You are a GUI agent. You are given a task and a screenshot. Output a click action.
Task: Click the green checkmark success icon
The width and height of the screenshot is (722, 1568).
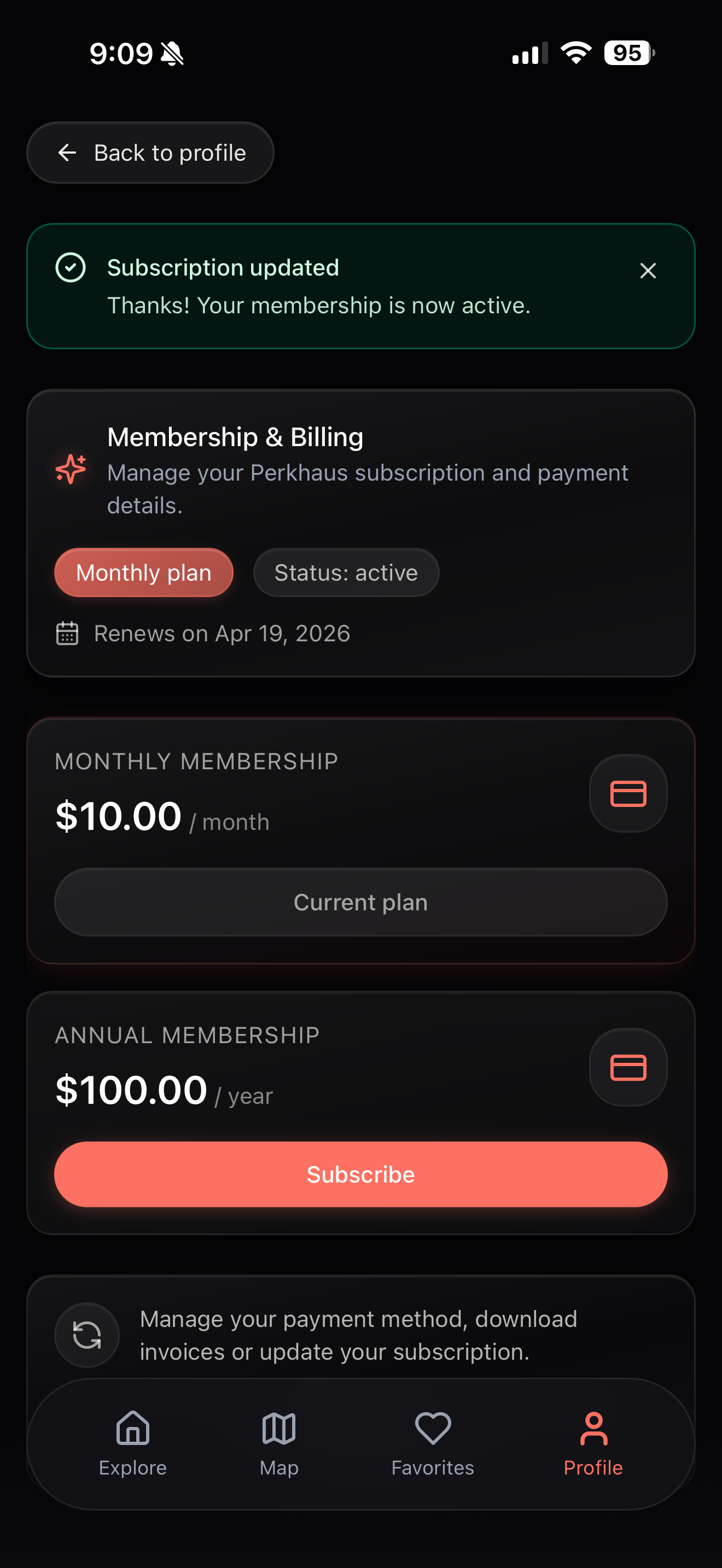(71, 267)
